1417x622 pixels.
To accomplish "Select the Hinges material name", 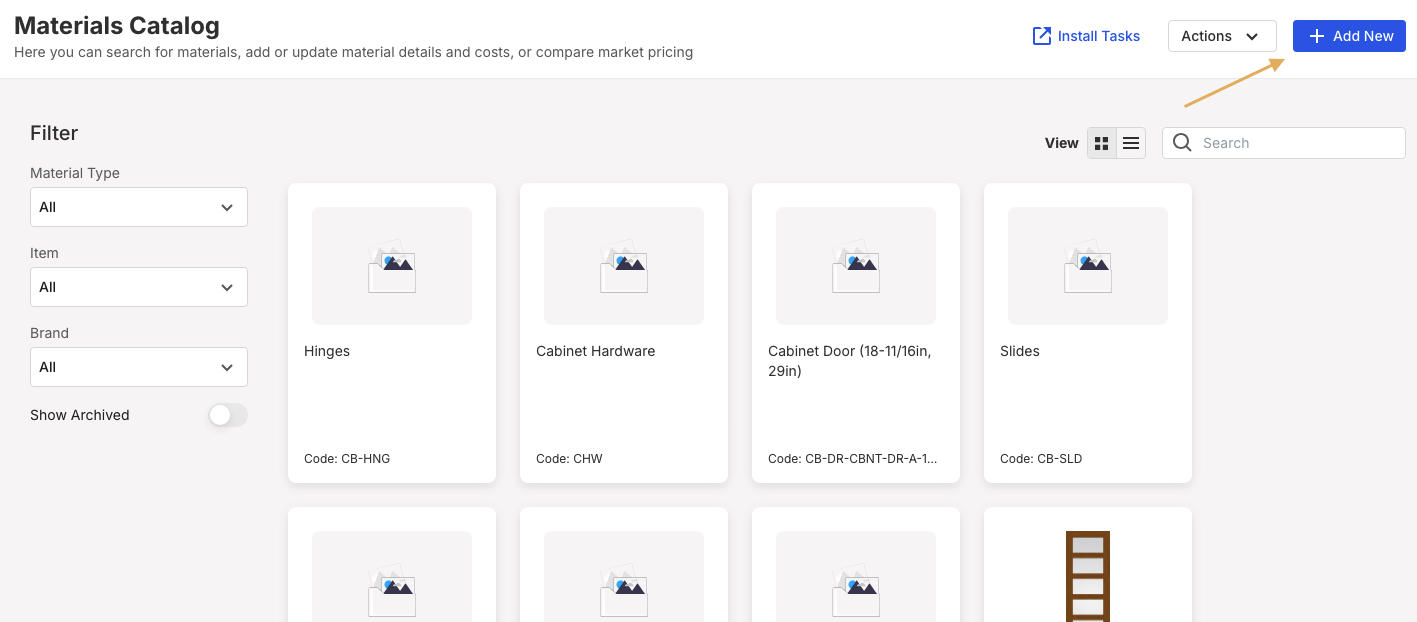I will coord(327,351).
